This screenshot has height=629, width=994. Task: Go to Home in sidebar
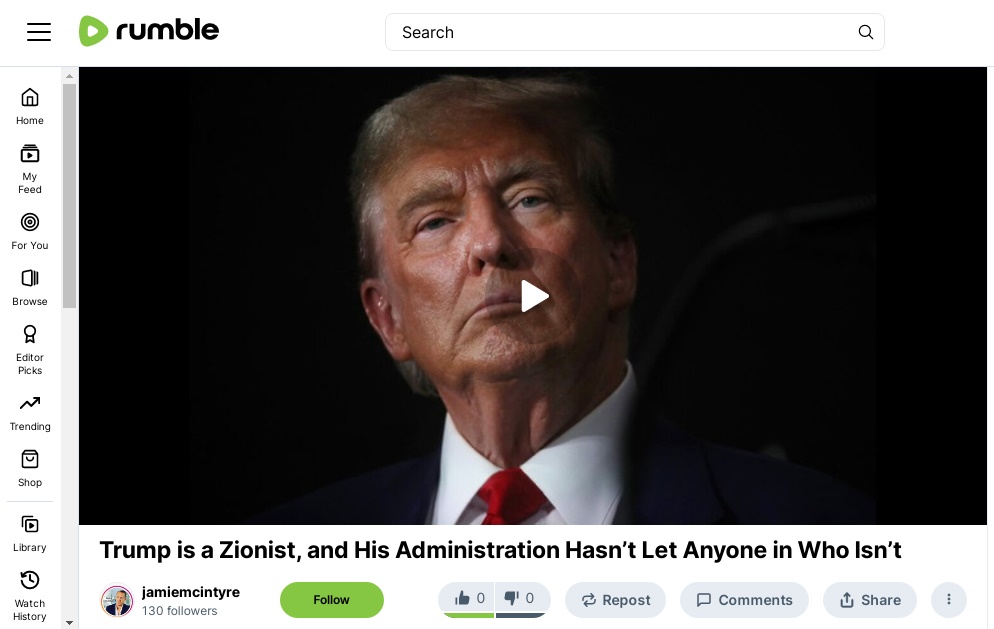30,107
